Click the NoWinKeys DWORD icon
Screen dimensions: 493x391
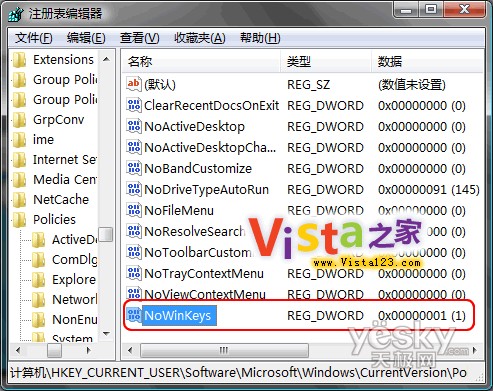134,315
